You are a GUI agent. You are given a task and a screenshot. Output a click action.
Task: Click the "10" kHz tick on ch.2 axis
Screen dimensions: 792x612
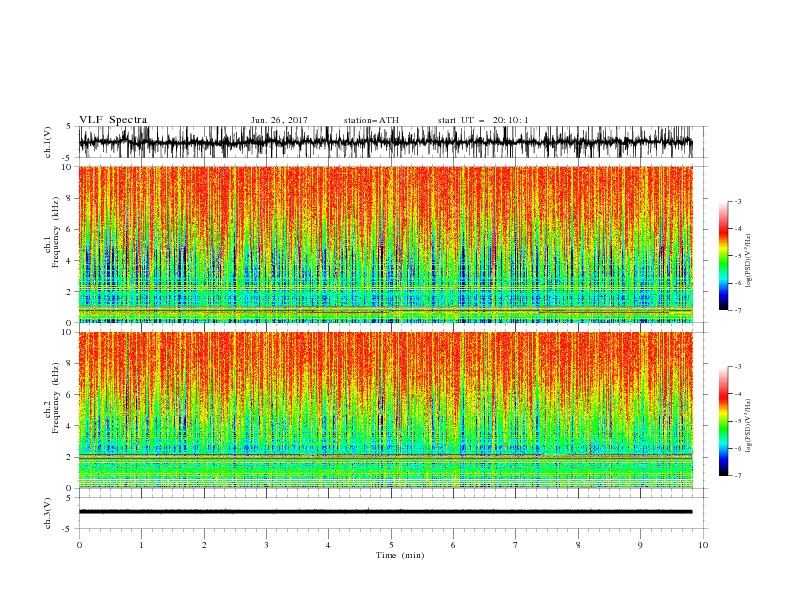coord(67,332)
